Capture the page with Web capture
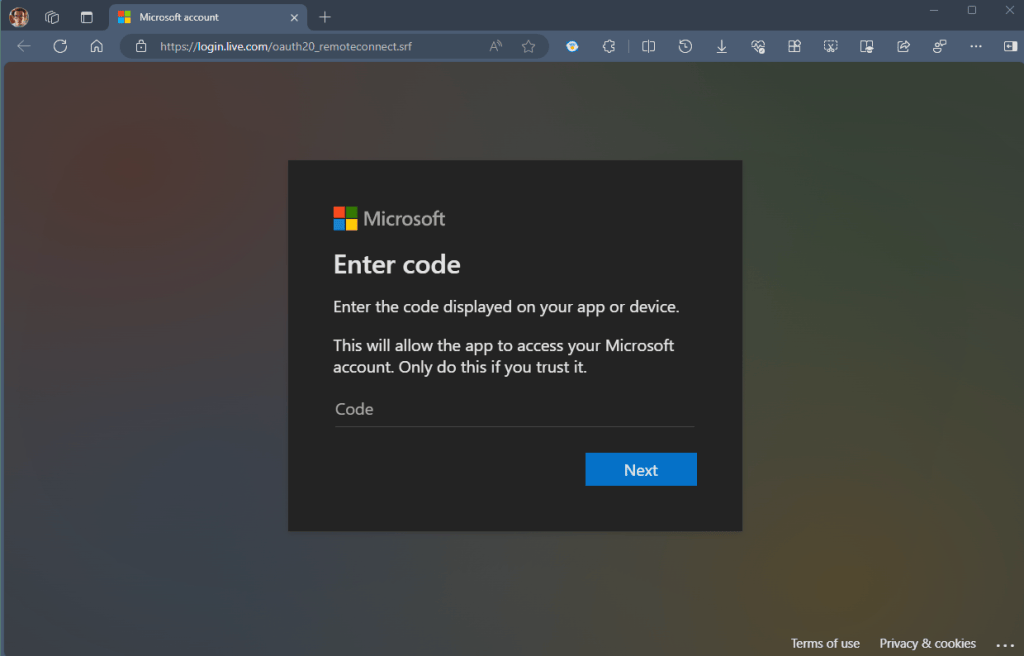This screenshot has width=1024, height=656. coord(829,46)
